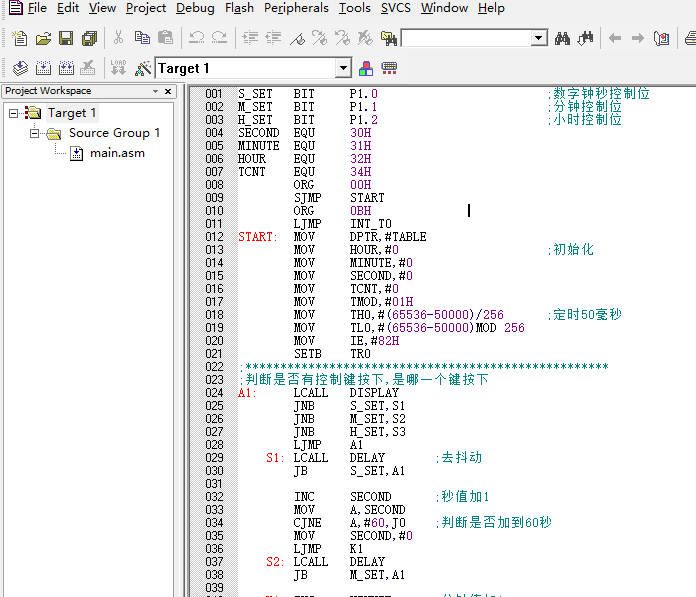The image size is (696, 597).
Task: Click the Build target icon
Action: 43,68
